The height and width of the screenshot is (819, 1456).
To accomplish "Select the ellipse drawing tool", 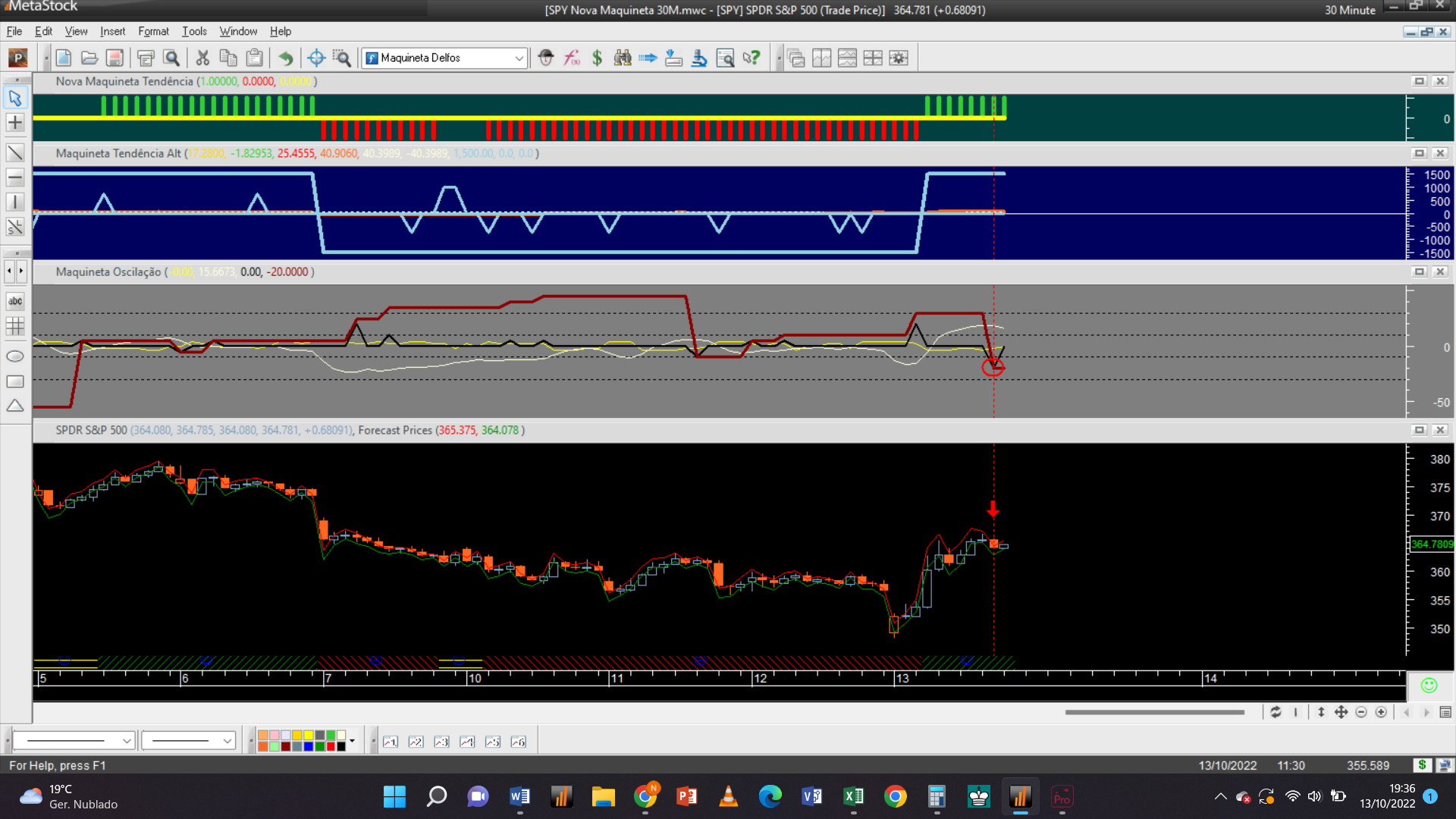I will coord(15,356).
